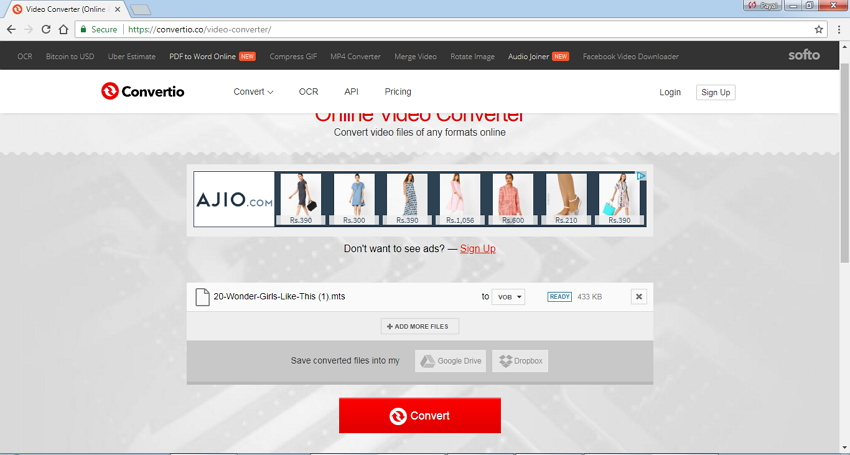Reload the page with refresh icon
The image size is (850, 455).
(x=46, y=30)
